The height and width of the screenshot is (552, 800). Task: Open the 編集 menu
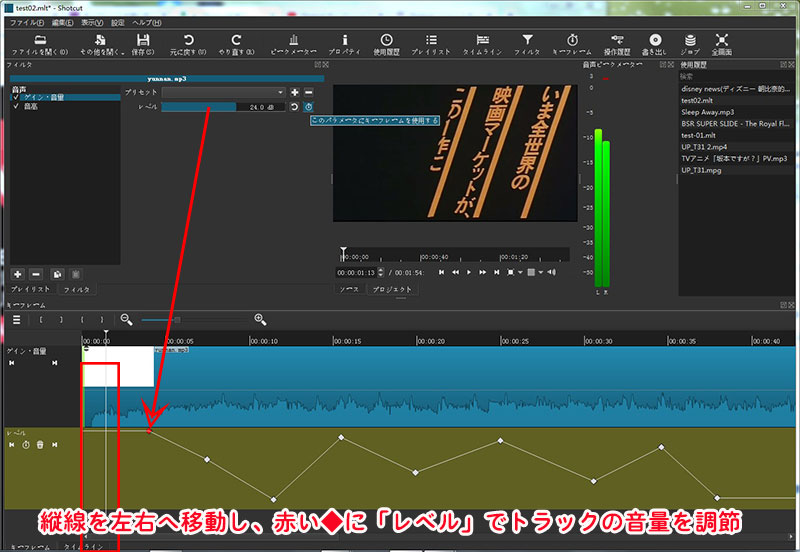(62, 22)
